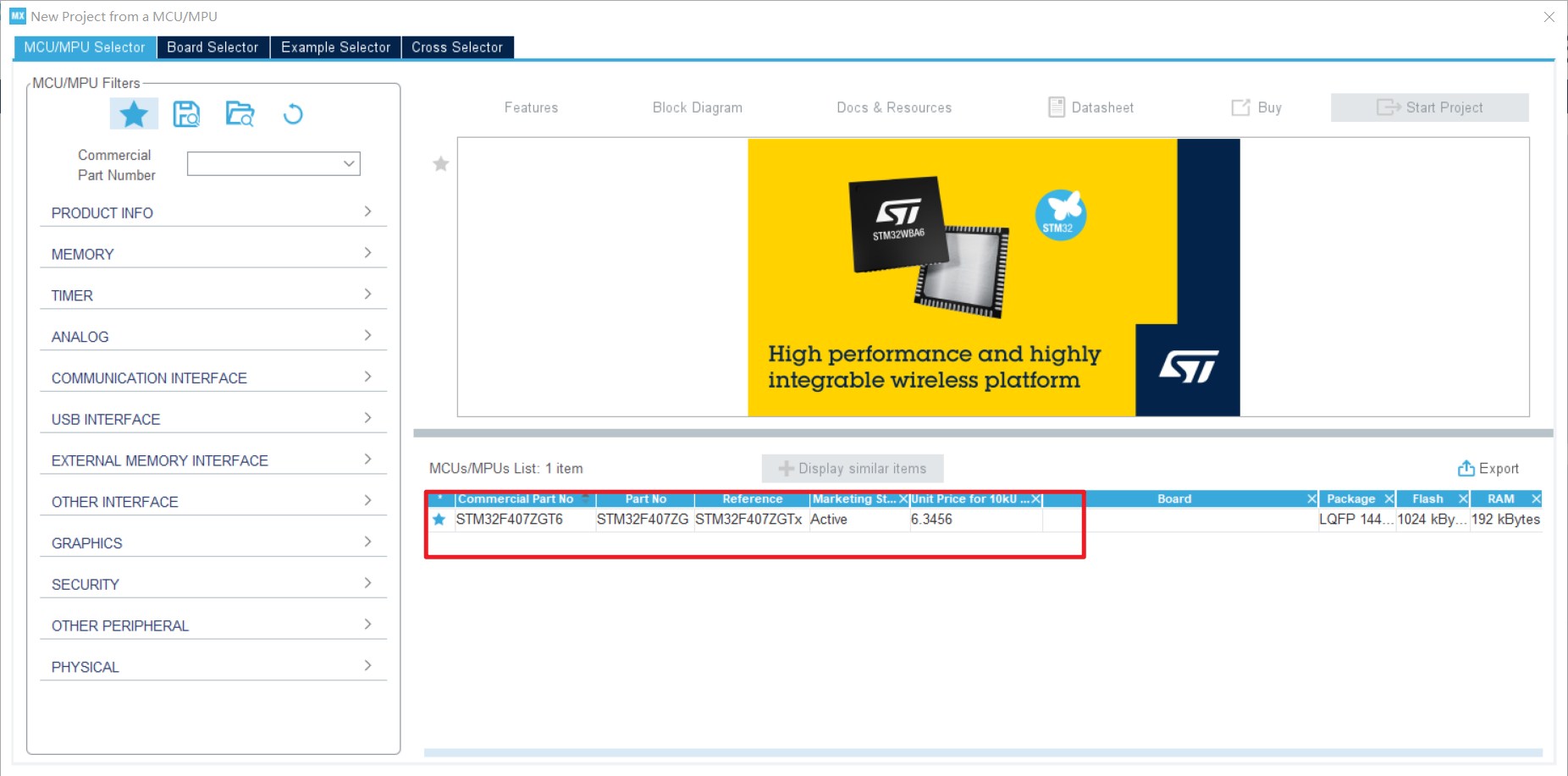The height and width of the screenshot is (776, 1568).
Task: Show the Block Diagram view
Action: [x=697, y=107]
